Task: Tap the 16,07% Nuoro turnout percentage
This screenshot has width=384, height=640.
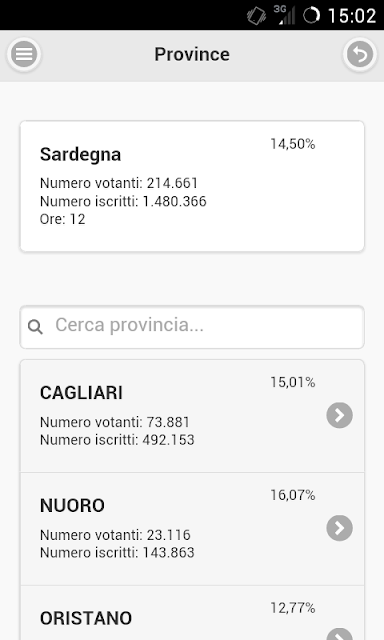Action: 293,495
